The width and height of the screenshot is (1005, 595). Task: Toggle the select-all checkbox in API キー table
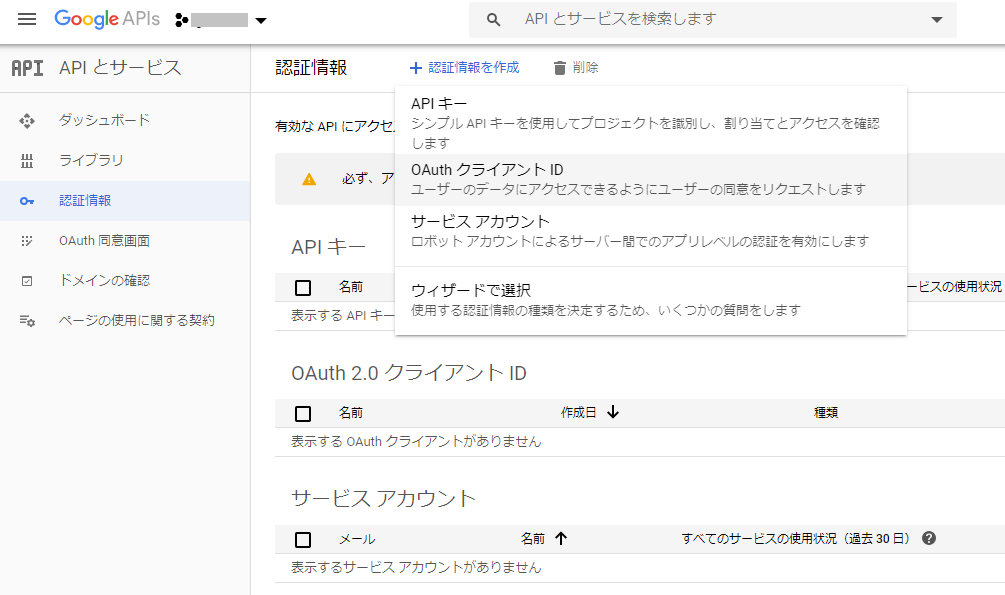(x=303, y=288)
